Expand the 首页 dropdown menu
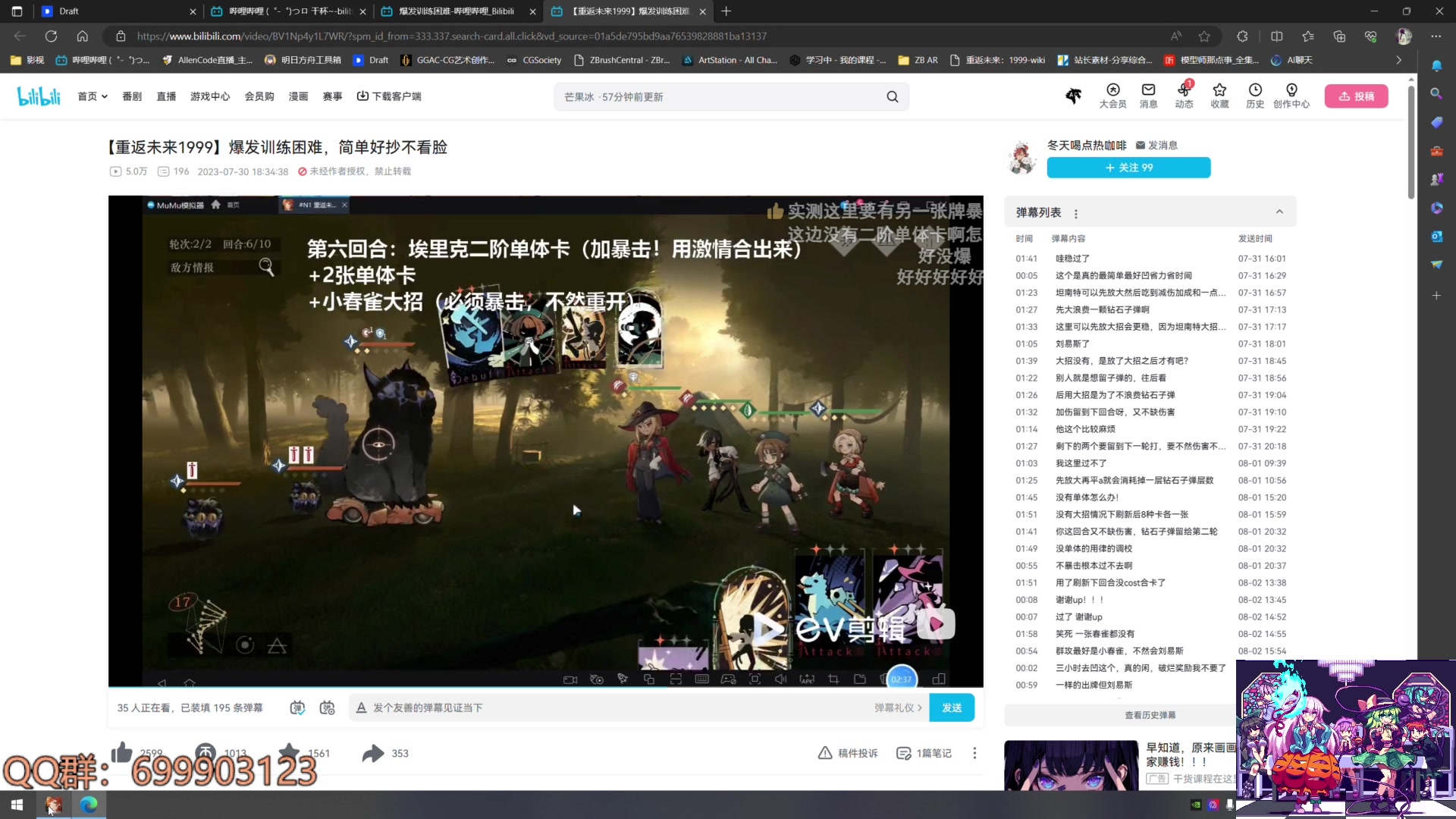The image size is (1456, 819). (93, 96)
